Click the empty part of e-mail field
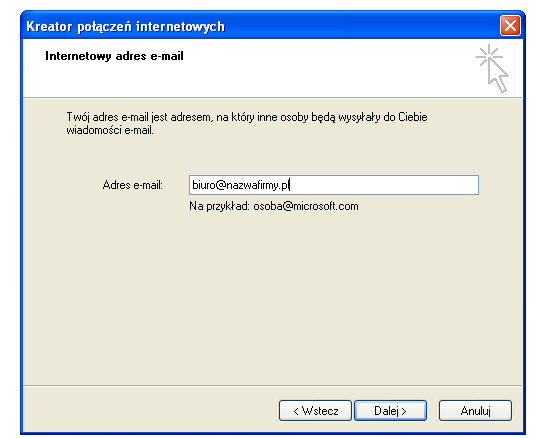Image resolution: width=542 pixels, height=438 pixels. point(384,185)
